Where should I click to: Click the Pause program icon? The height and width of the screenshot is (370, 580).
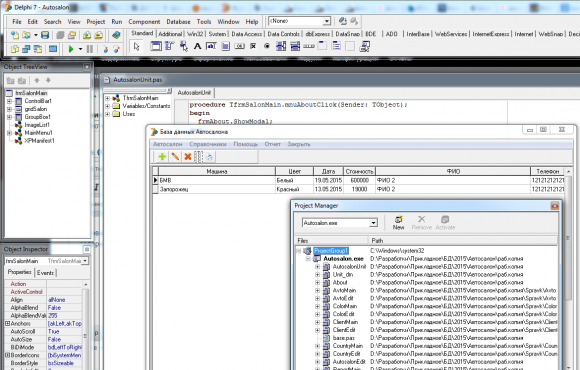pyautogui.click(x=90, y=49)
